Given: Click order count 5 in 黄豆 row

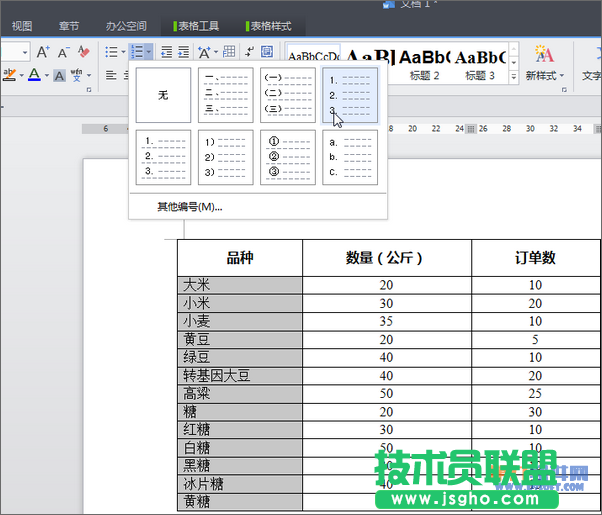Looking at the screenshot, I should [x=535, y=339].
